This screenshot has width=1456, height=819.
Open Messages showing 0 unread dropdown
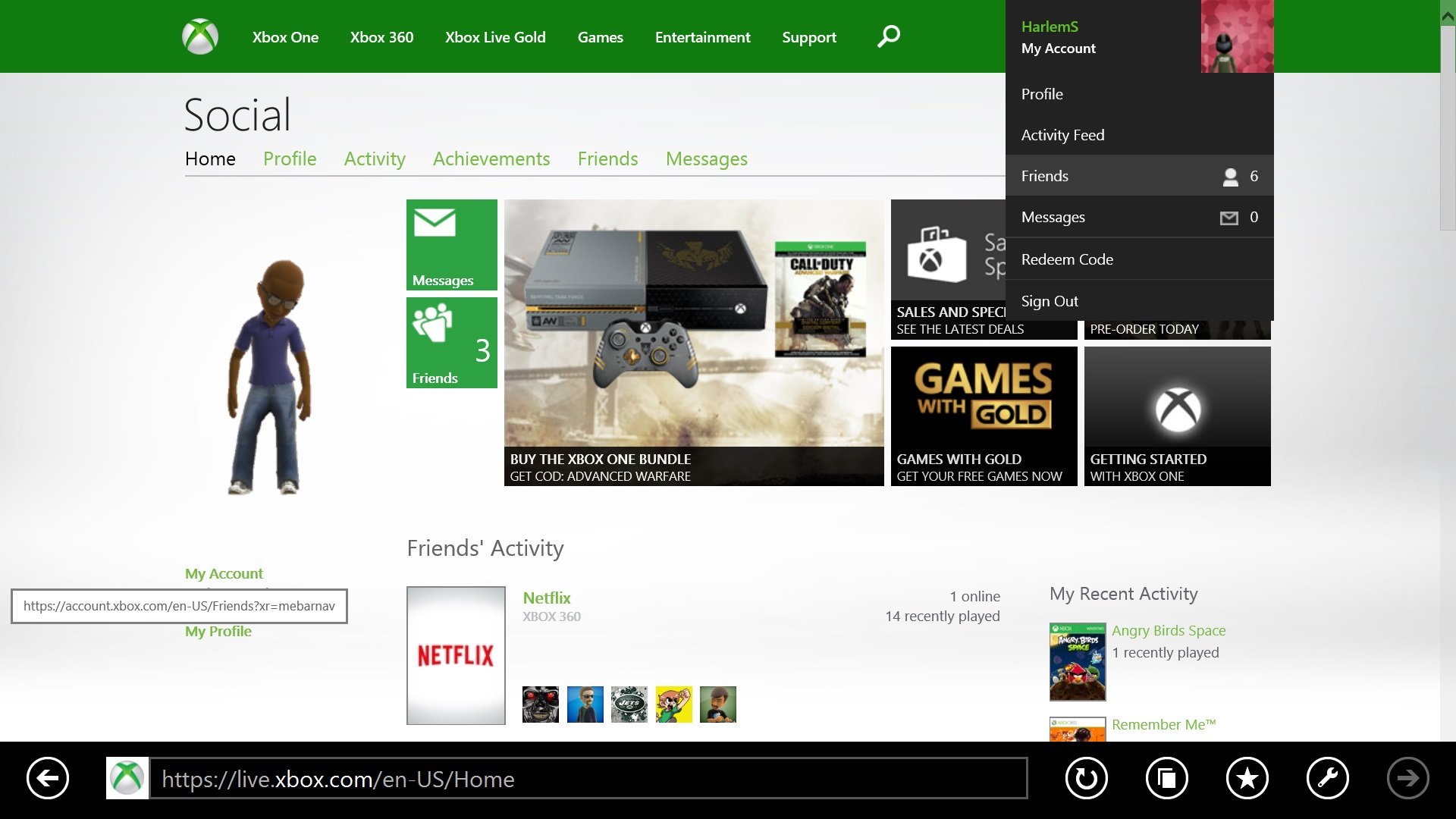pos(1139,217)
